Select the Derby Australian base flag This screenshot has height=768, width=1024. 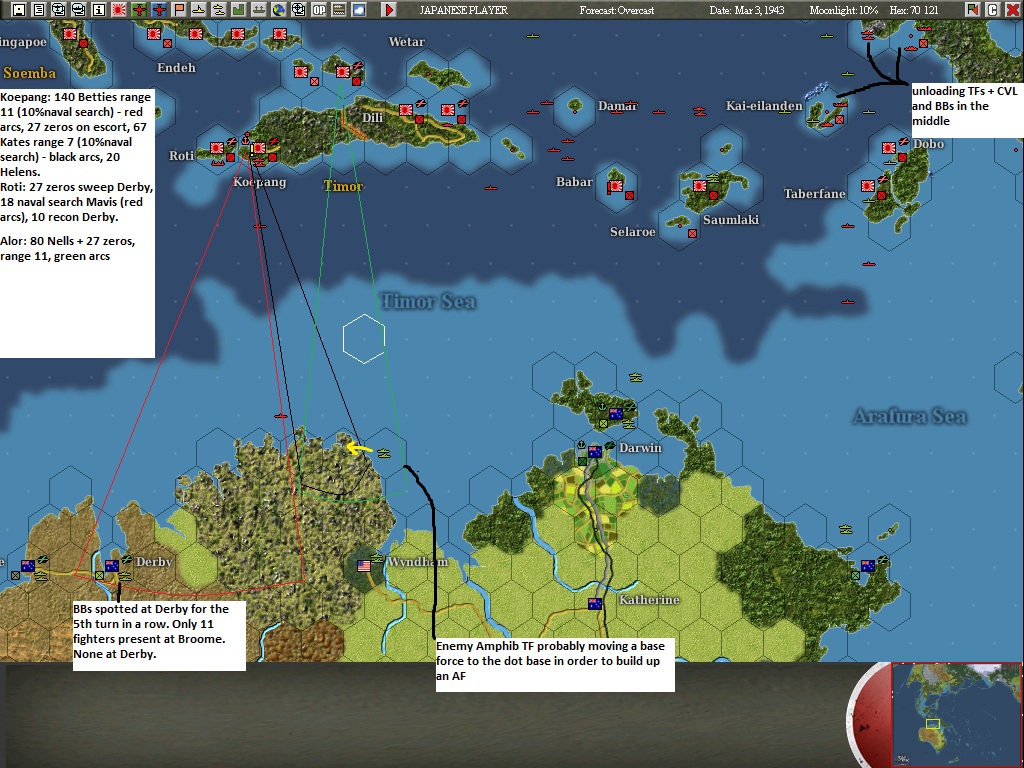pyautogui.click(x=112, y=566)
